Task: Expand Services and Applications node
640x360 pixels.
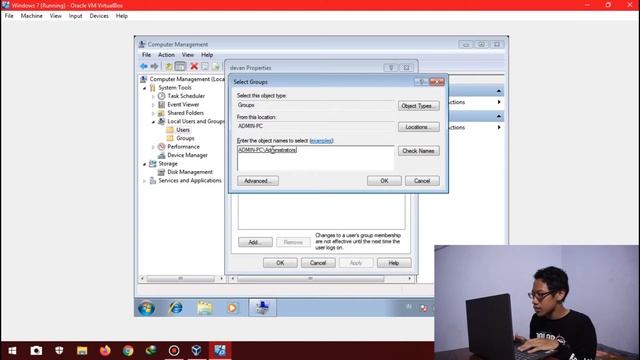Action: (144, 180)
